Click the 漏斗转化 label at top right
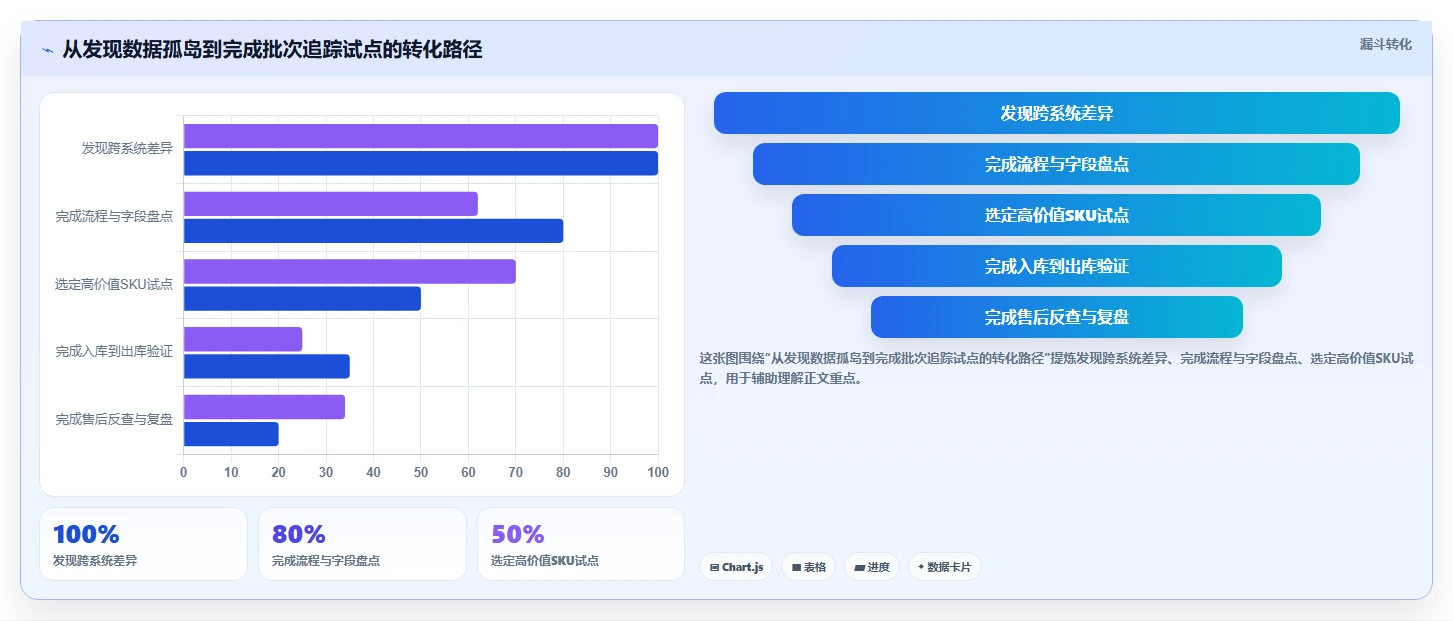Image resolution: width=1453 pixels, height=621 pixels. pos(1385,44)
